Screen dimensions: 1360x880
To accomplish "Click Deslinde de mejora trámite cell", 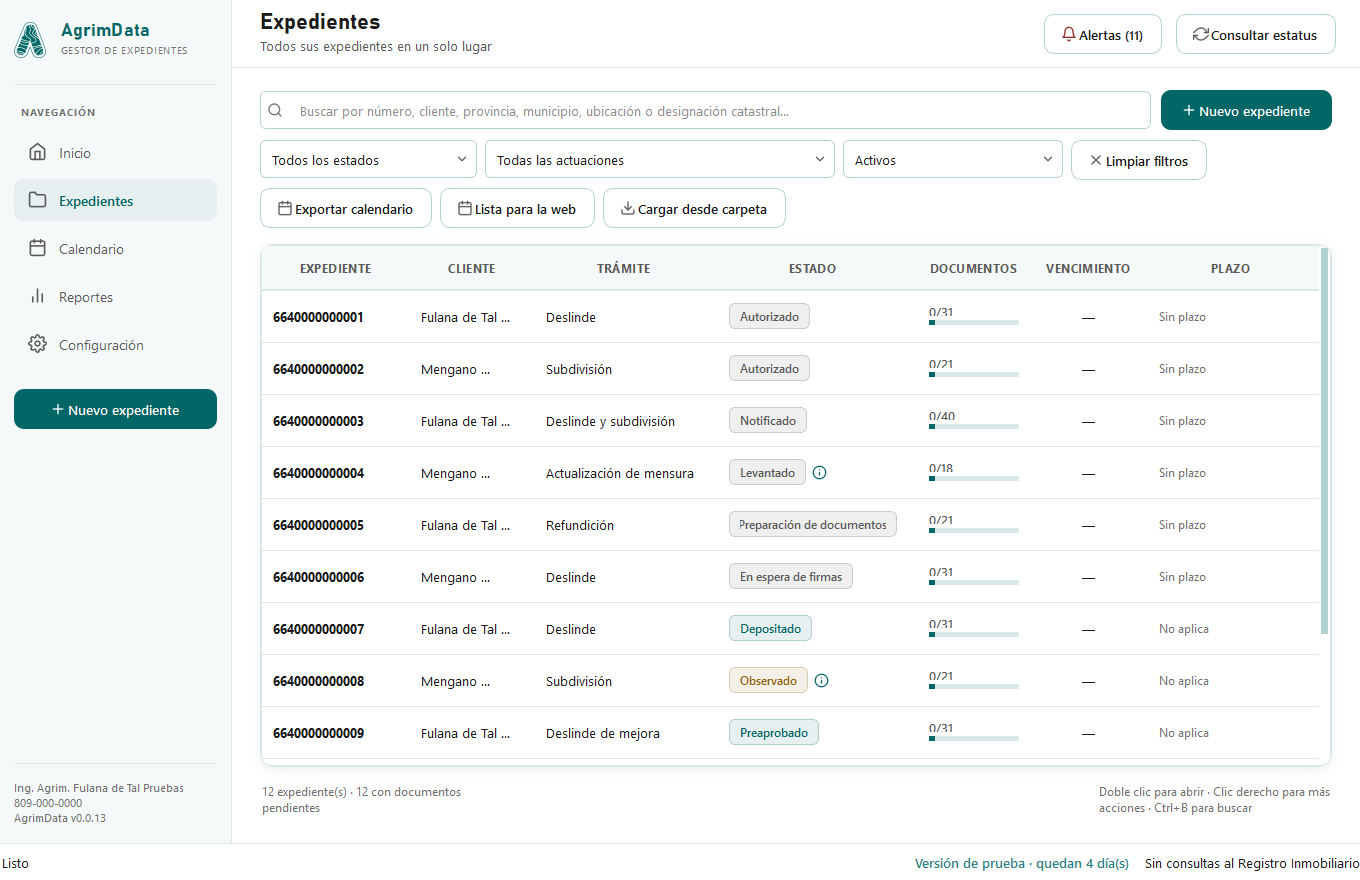I will click(603, 733).
